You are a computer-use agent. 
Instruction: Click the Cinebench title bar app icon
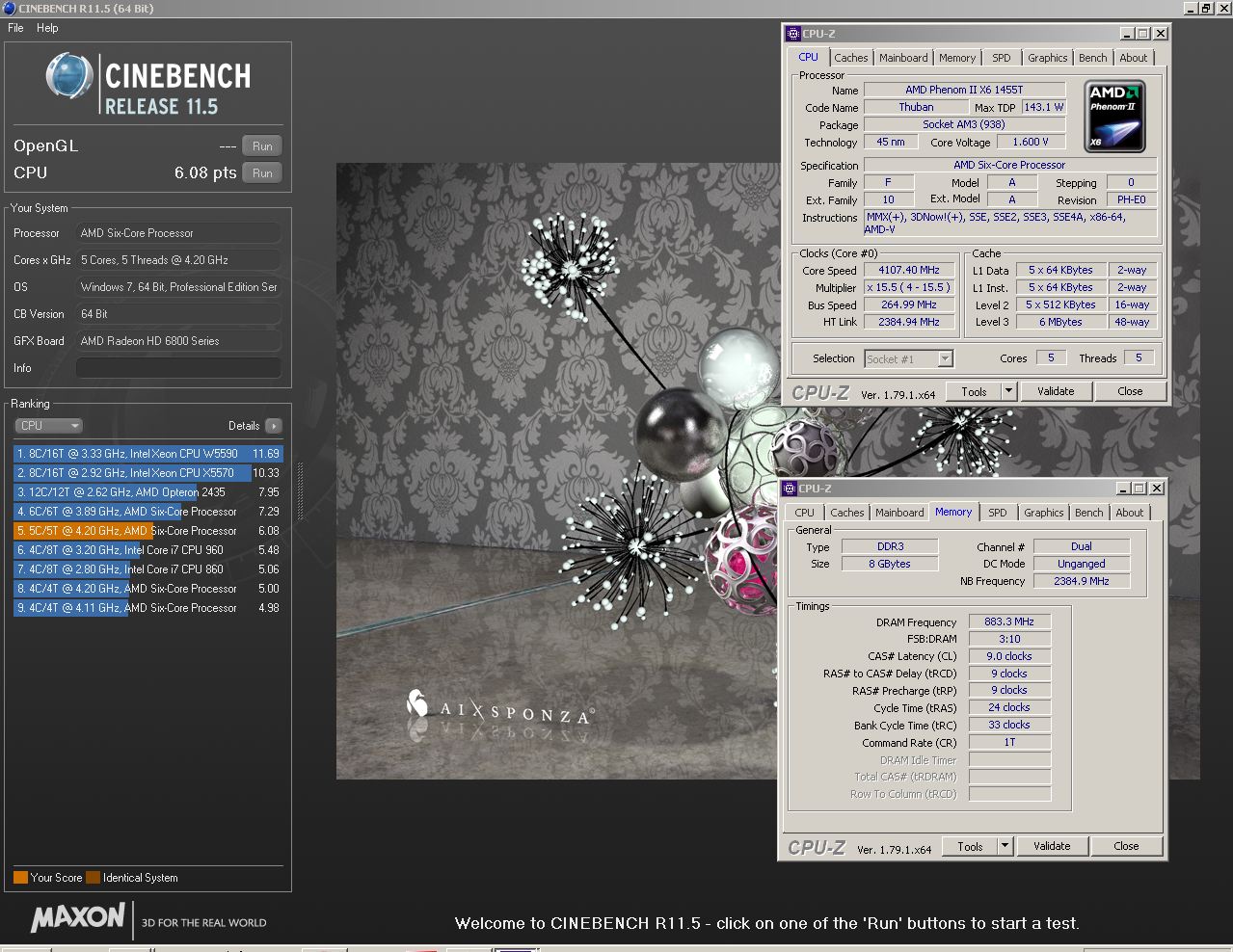pos(9,9)
